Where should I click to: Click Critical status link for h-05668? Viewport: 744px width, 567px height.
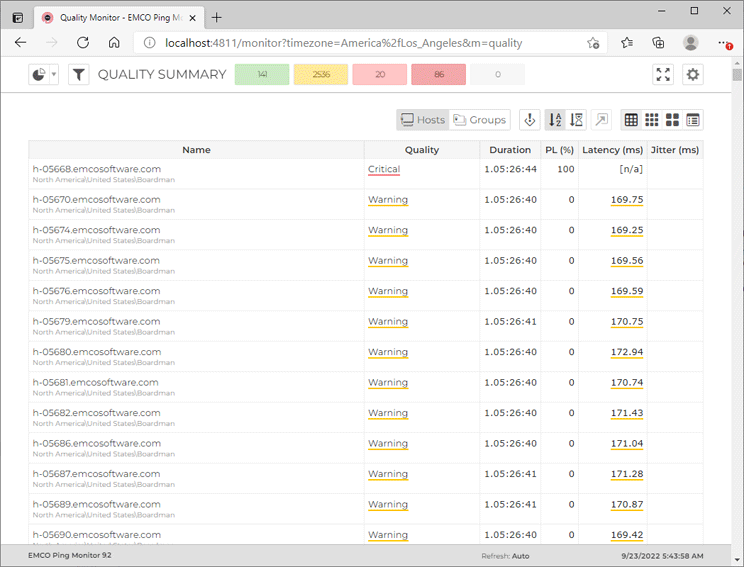(x=383, y=170)
